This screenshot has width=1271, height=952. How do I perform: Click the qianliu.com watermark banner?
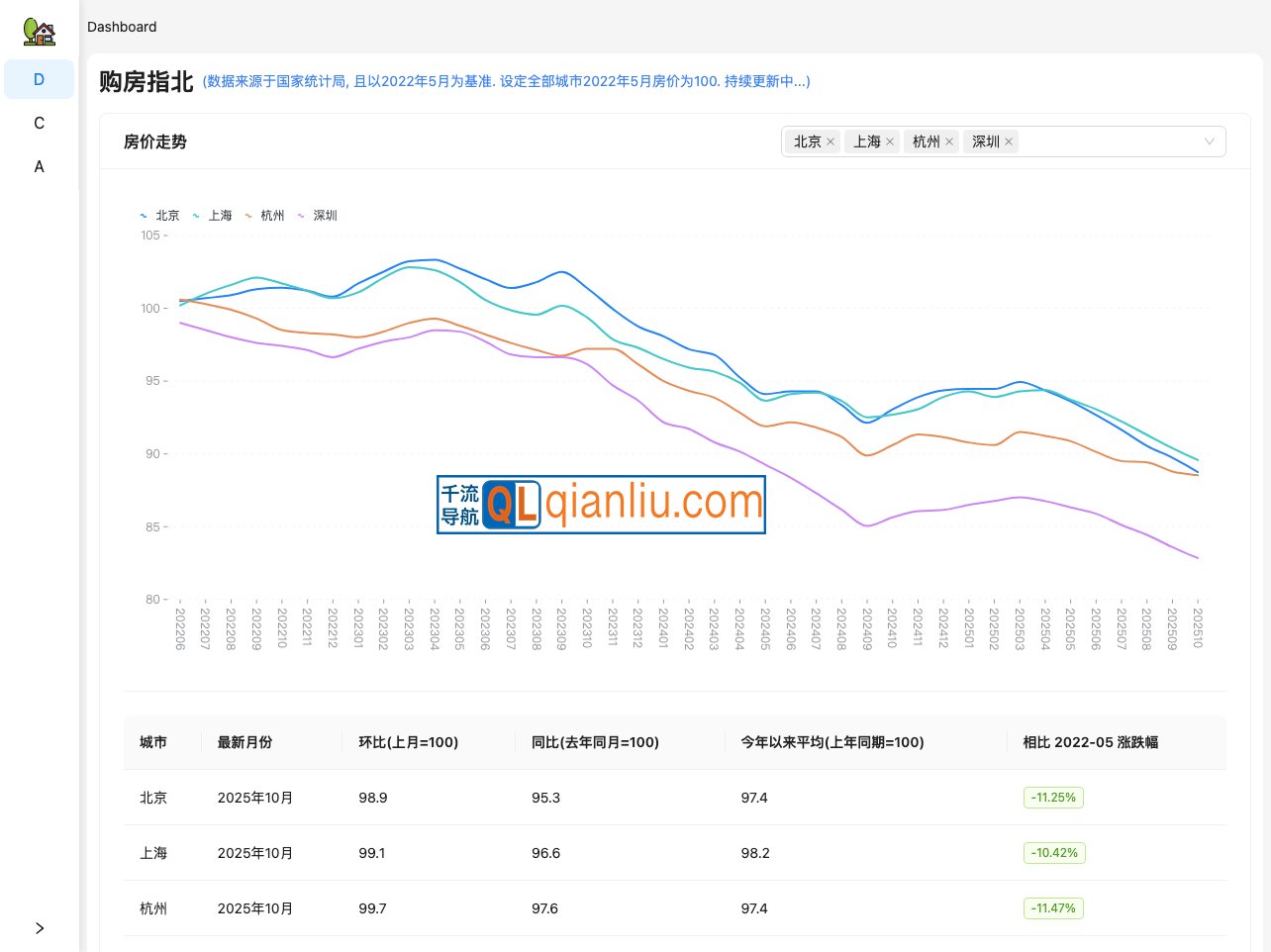601,505
